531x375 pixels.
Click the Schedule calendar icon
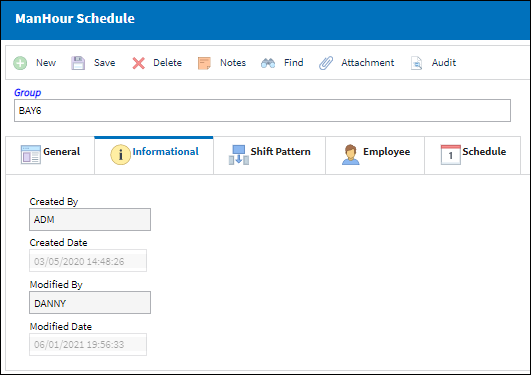click(450, 155)
